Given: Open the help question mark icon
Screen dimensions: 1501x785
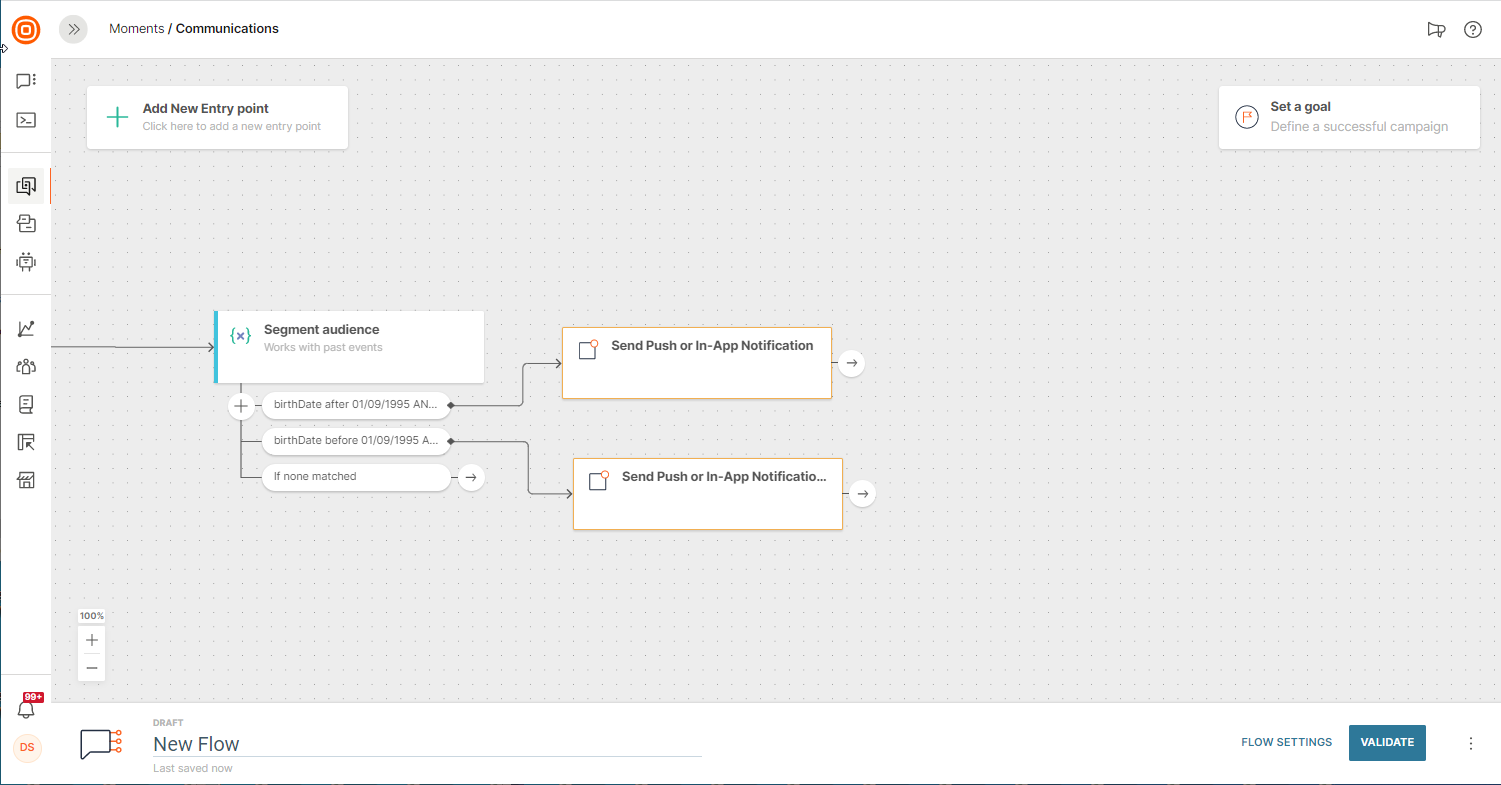Looking at the screenshot, I should coord(1473,29).
